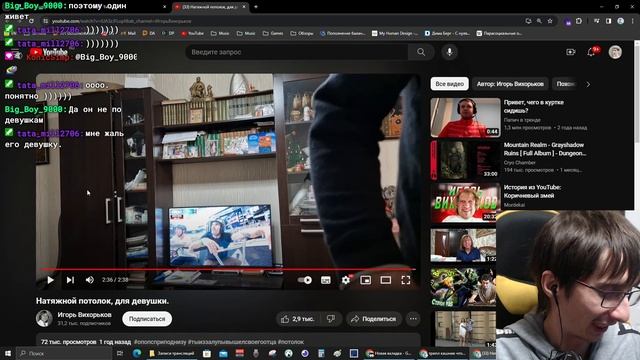This screenshot has height=360, width=640.
Task: Bookmark this page with the star icon
Action: [550, 21]
